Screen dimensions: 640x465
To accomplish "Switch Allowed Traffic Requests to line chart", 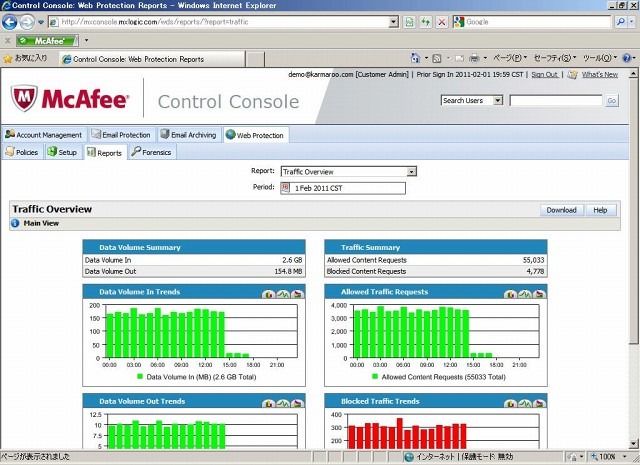I will 525,294.
